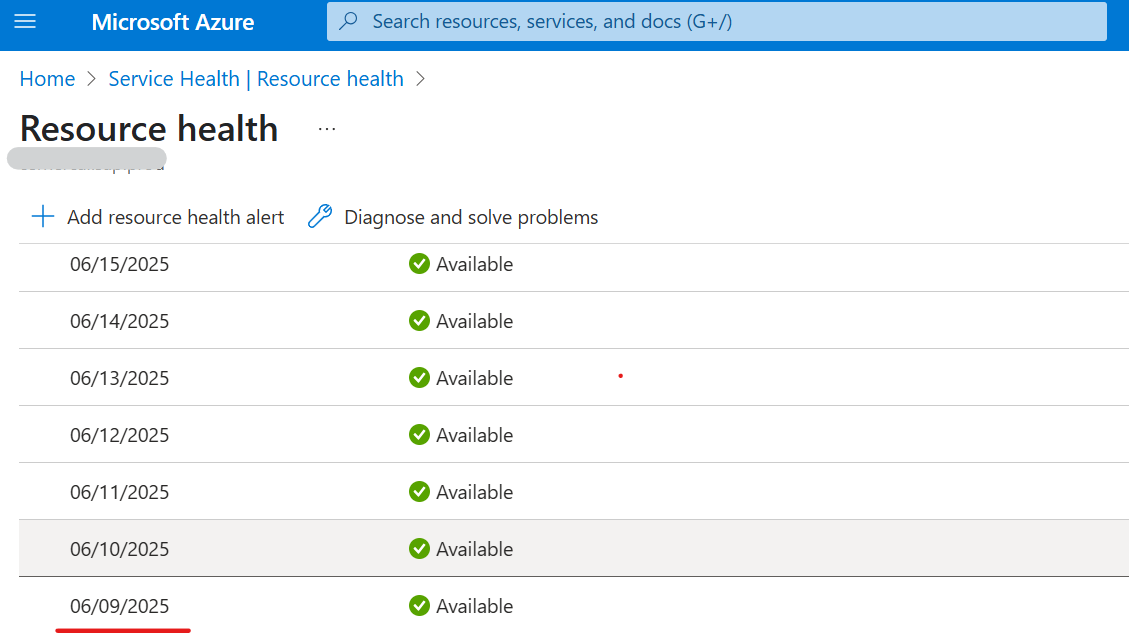Go to Home via the breadcrumb
The width and height of the screenshot is (1129, 633).
coord(47,78)
